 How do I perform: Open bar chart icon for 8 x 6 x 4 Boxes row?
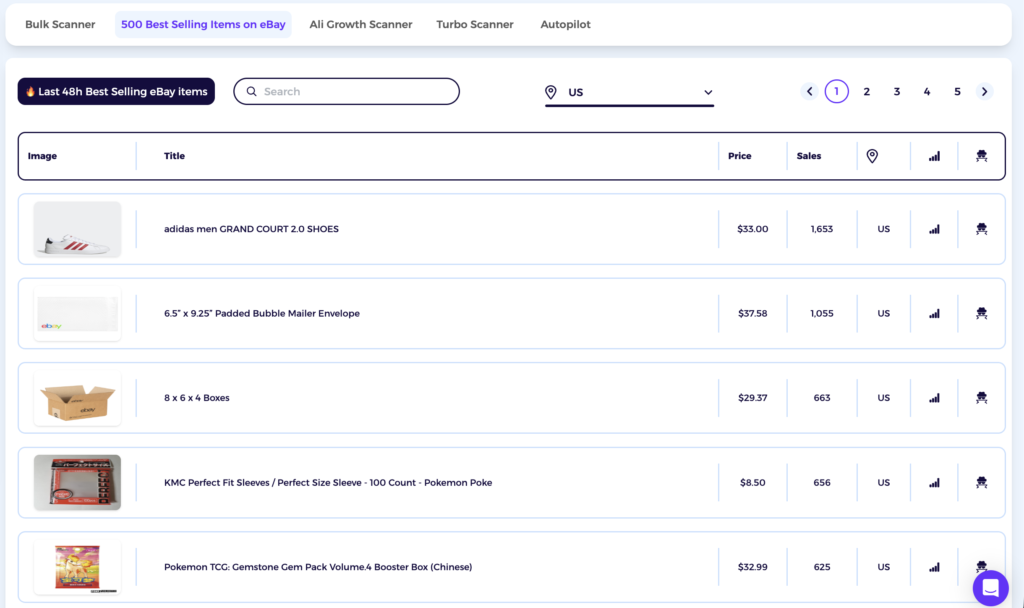pos(935,398)
